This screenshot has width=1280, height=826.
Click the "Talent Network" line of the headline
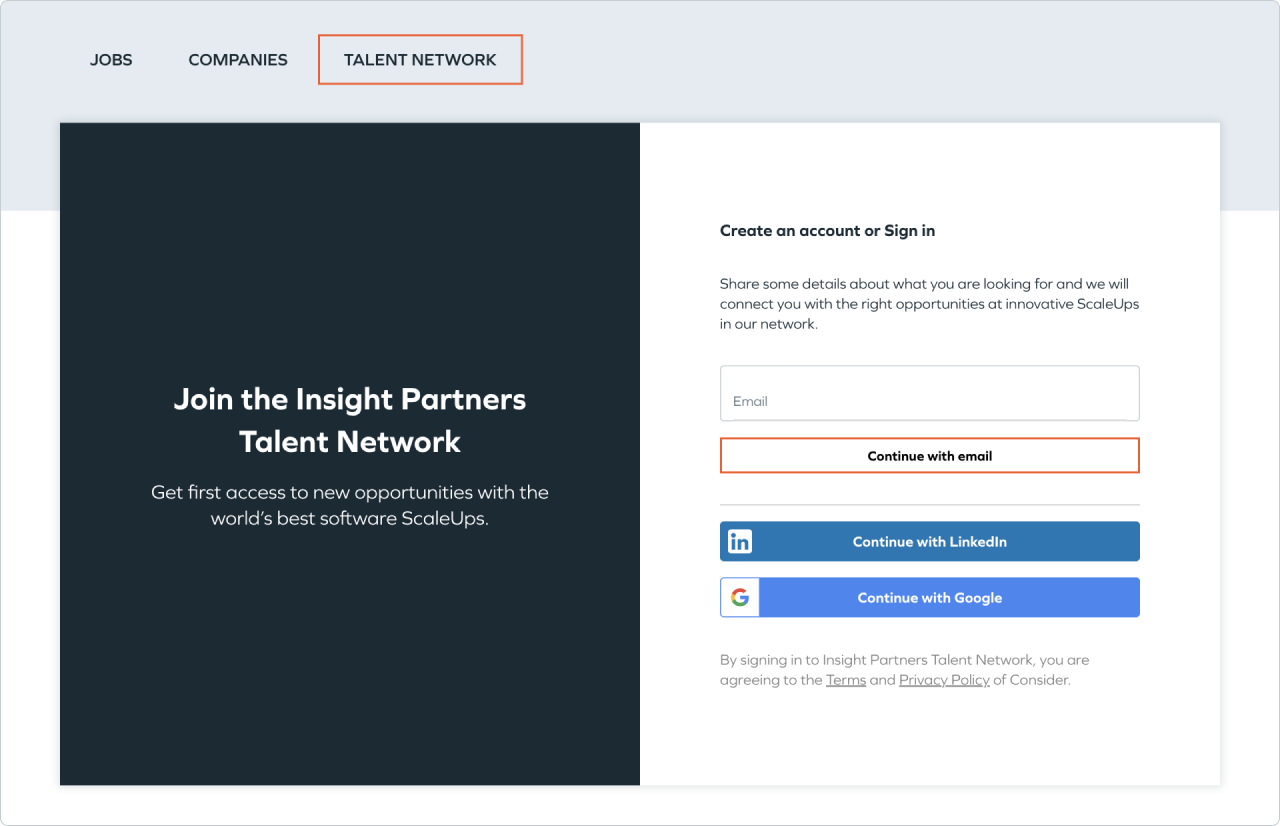click(x=350, y=442)
